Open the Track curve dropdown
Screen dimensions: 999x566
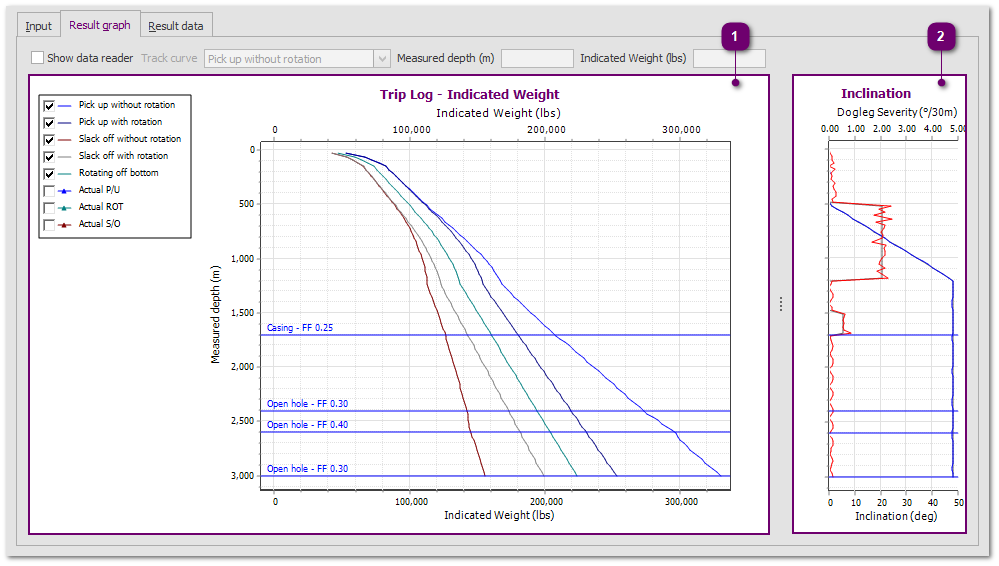[x=297, y=59]
